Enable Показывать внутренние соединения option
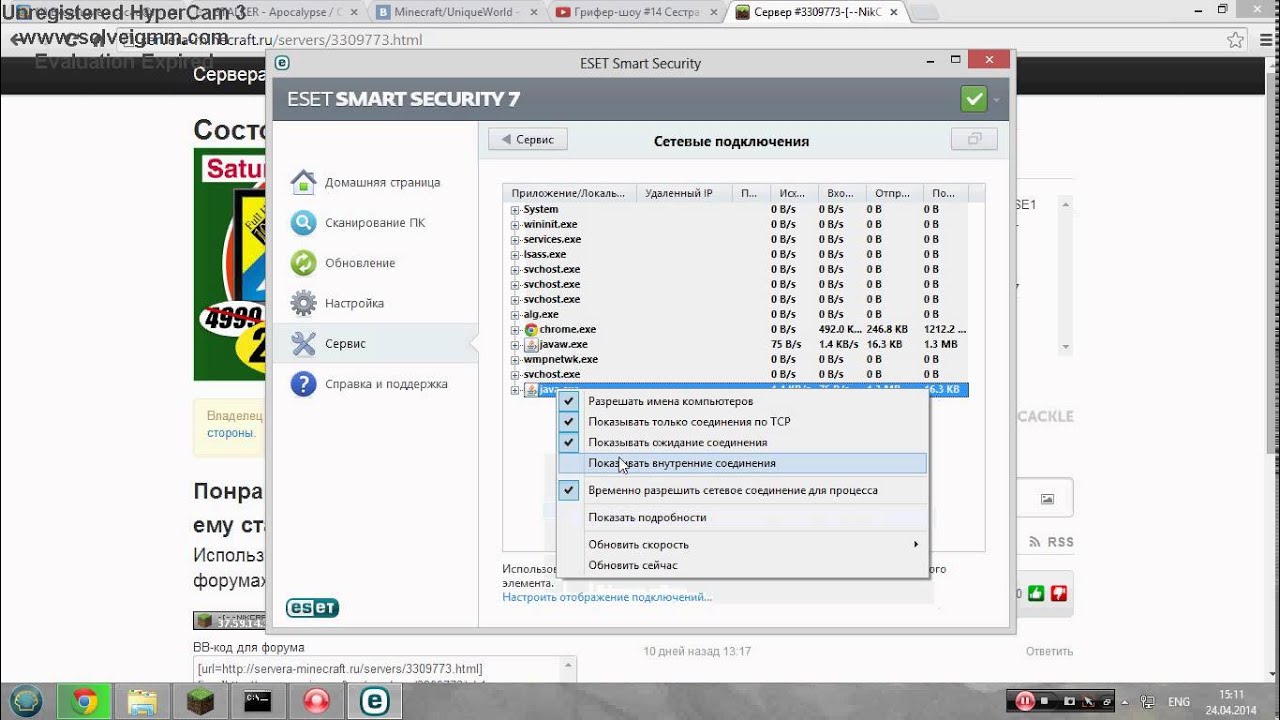Viewport: 1280px width, 720px height. click(741, 463)
